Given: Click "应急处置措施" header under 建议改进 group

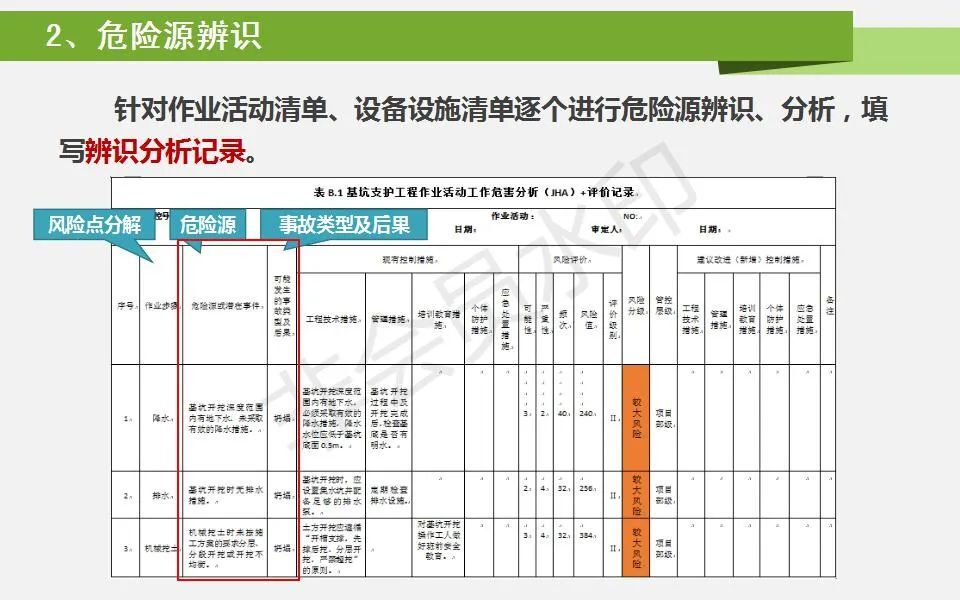Looking at the screenshot, I should pyautogui.click(x=805, y=319).
